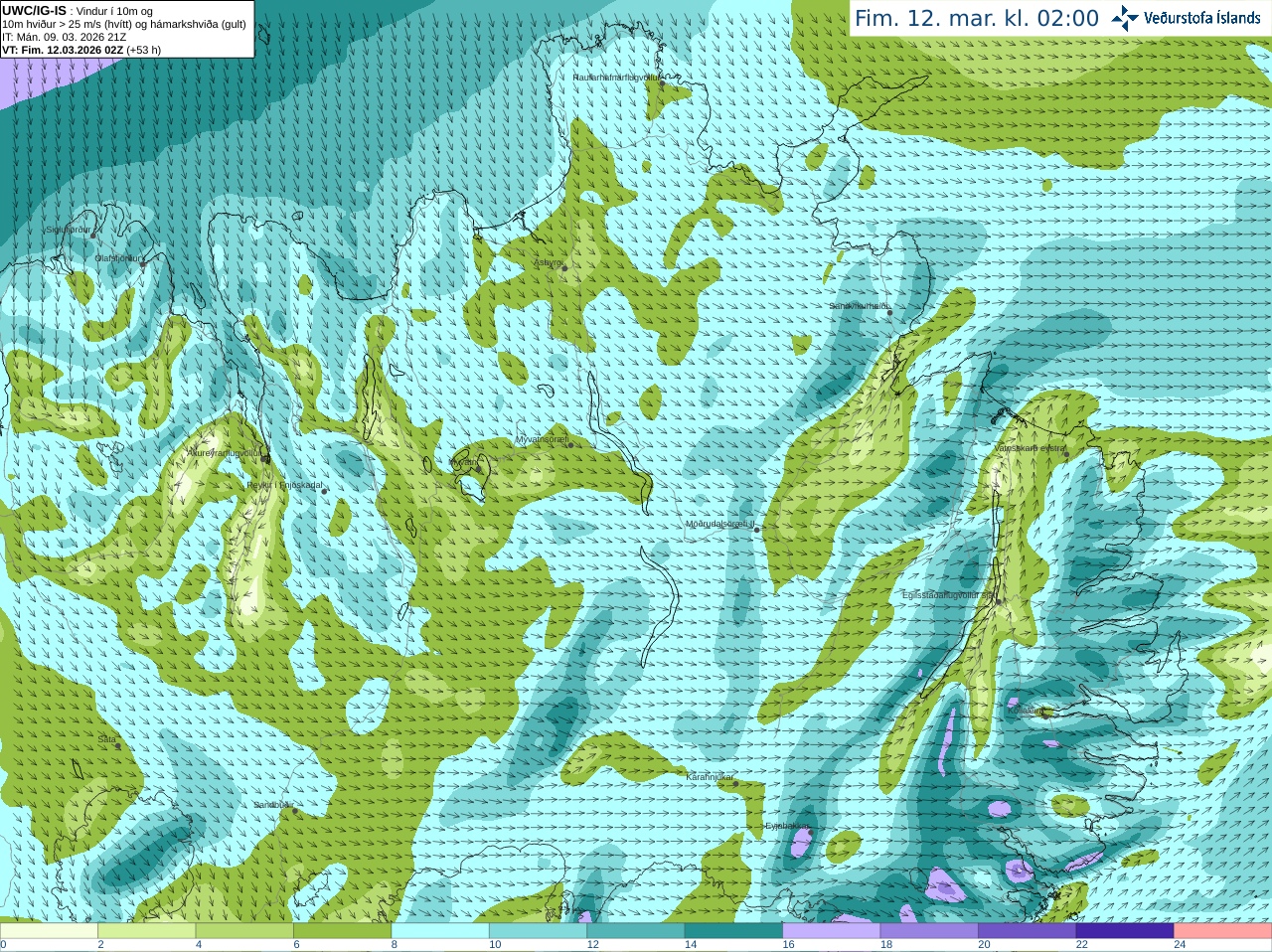This screenshot has height=952, width=1272.
Task: Click the legend value label '12'
Action: coord(592,945)
